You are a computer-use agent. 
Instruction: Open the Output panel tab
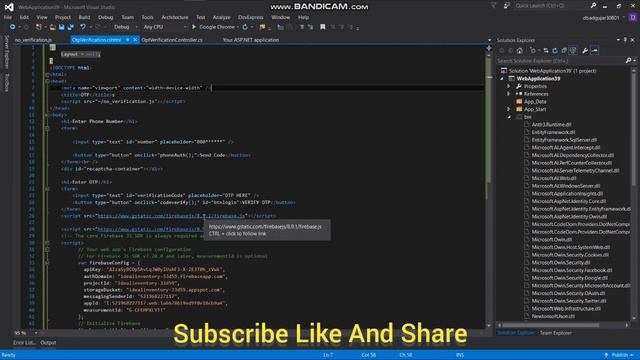tap(48, 343)
